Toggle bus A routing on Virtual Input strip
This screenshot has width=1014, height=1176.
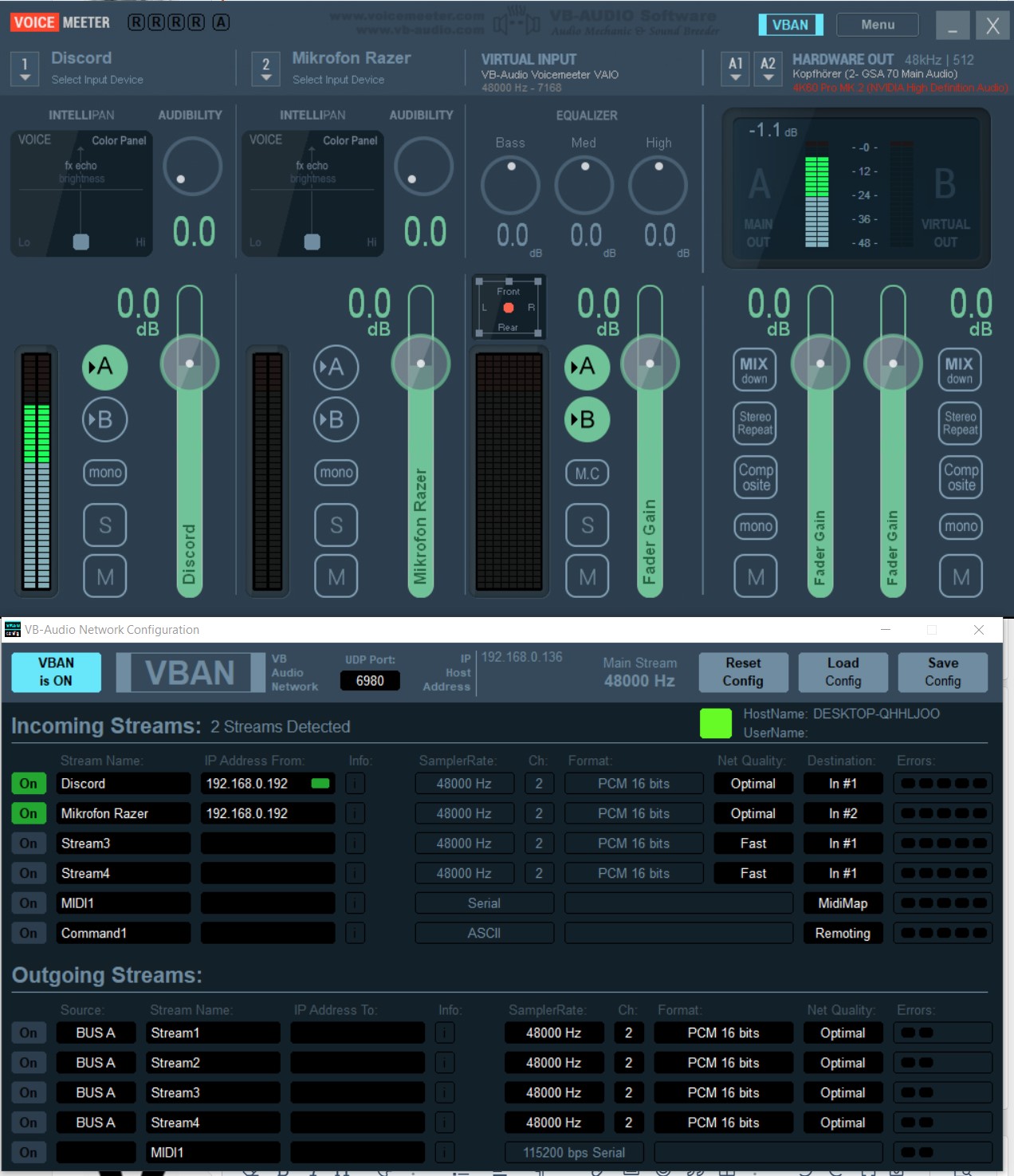(x=587, y=367)
